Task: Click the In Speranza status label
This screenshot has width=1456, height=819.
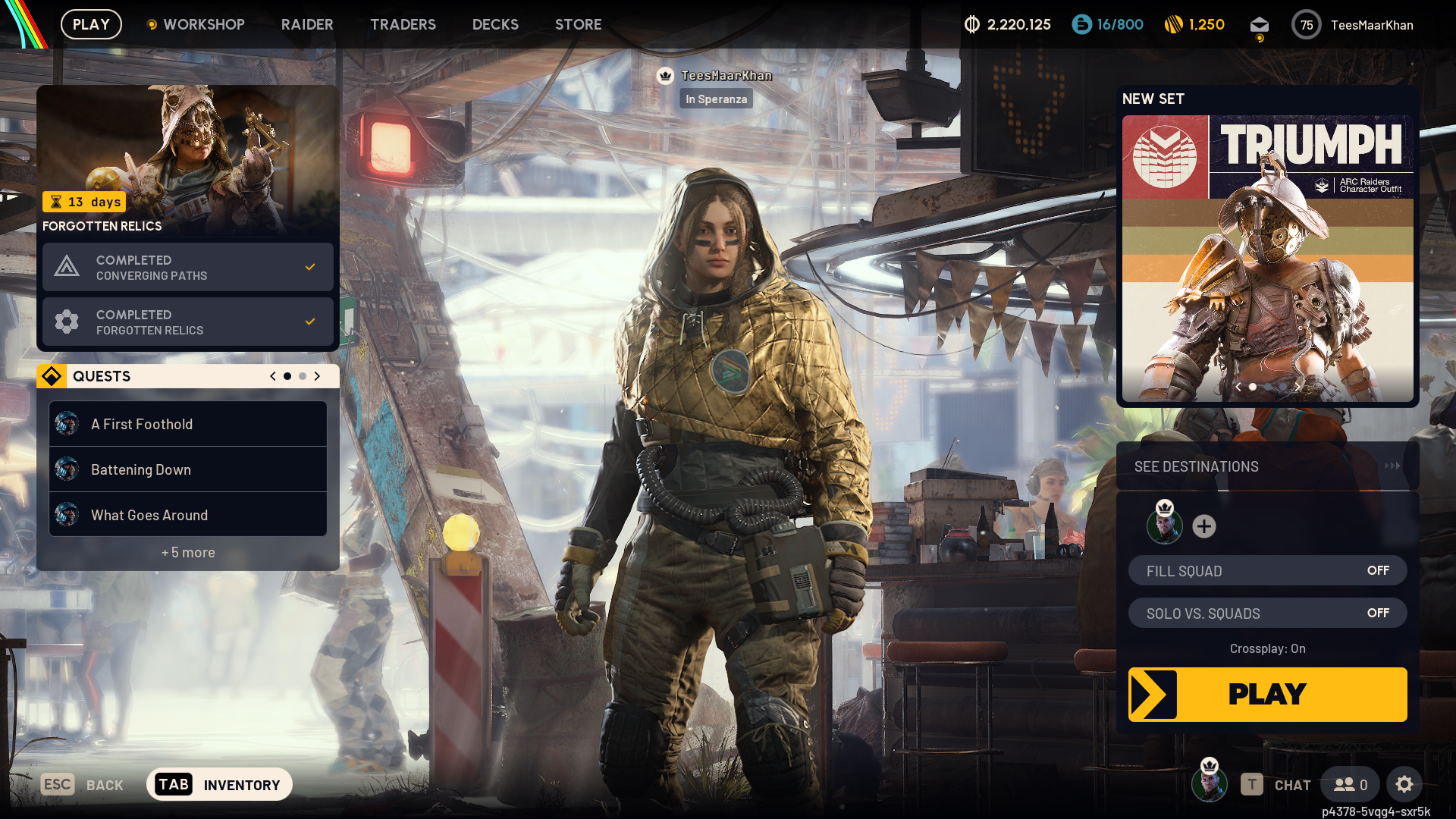Action: pos(716,99)
